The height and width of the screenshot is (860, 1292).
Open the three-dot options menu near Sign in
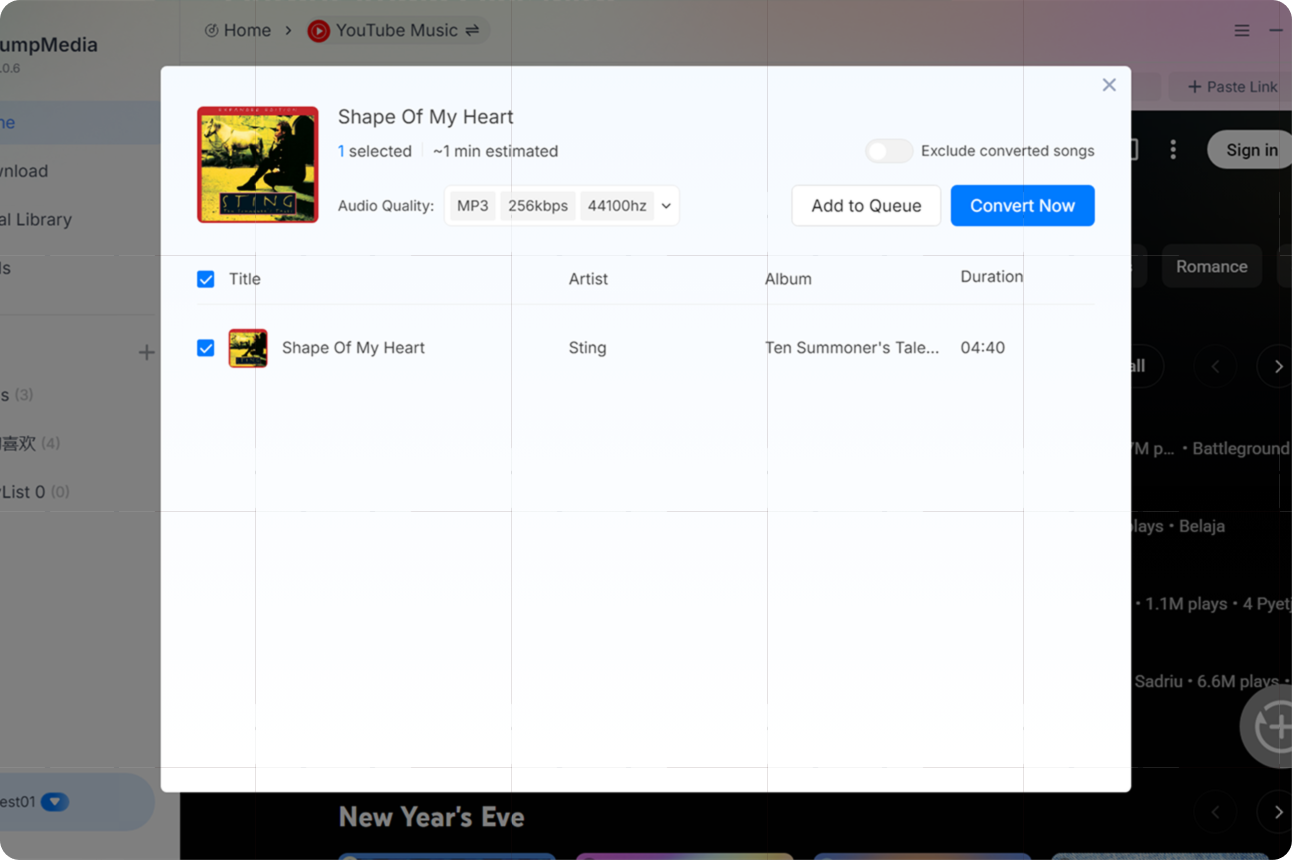1173,148
